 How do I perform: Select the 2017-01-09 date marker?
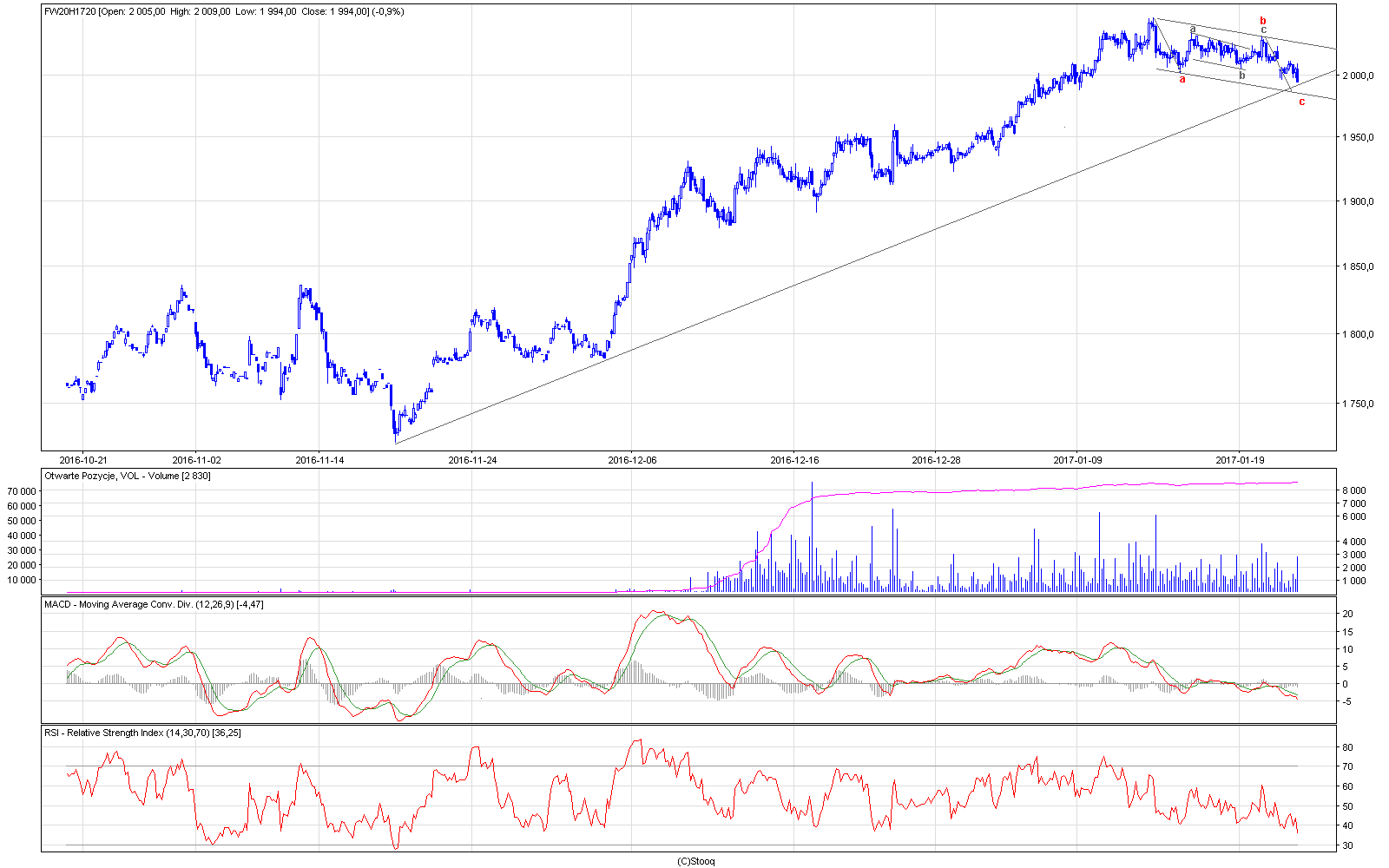[1077, 460]
